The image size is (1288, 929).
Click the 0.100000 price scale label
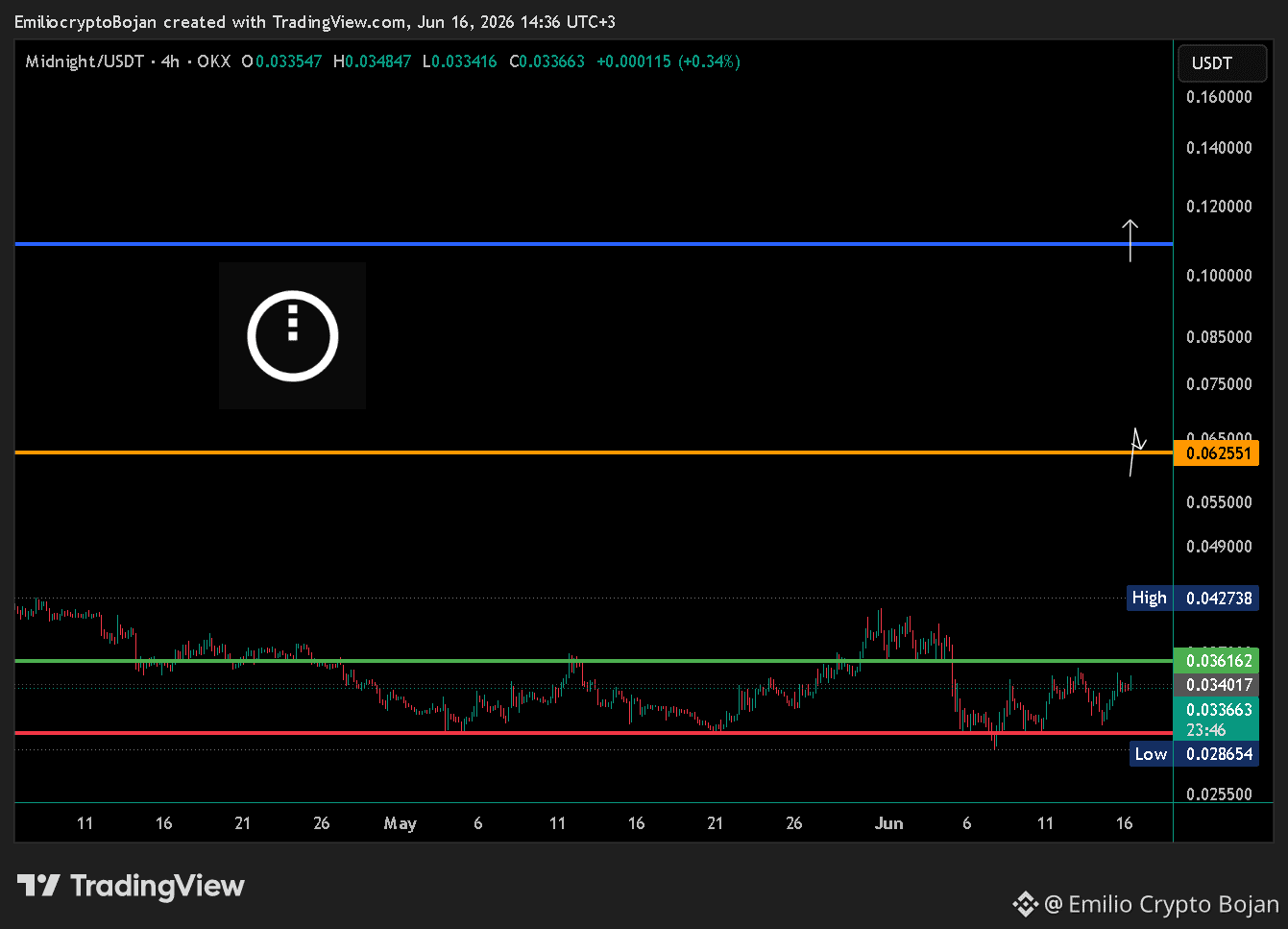click(x=1219, y=276)
